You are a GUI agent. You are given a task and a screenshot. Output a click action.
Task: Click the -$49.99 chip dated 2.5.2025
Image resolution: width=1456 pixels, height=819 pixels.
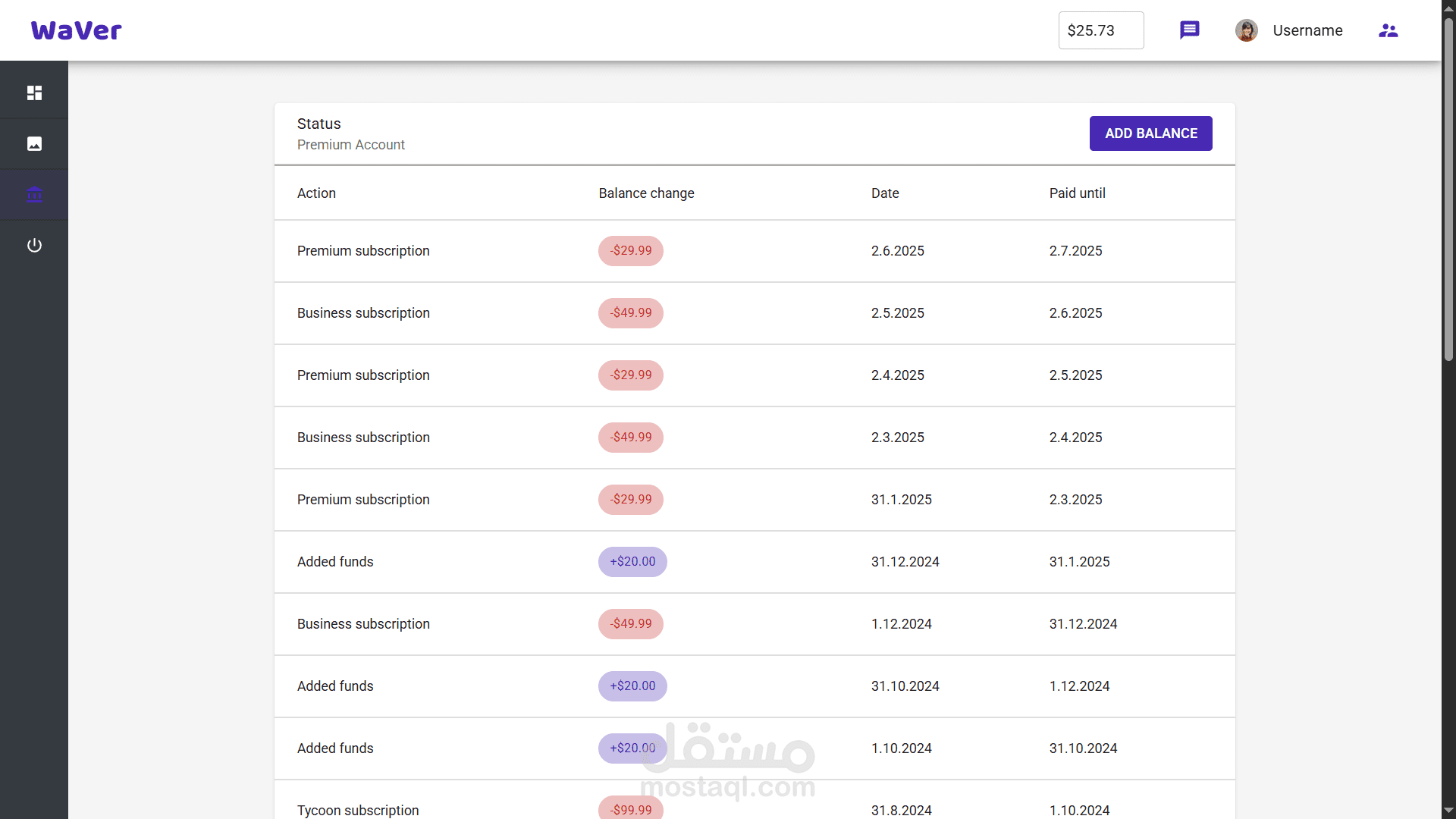tap(630, 313)
